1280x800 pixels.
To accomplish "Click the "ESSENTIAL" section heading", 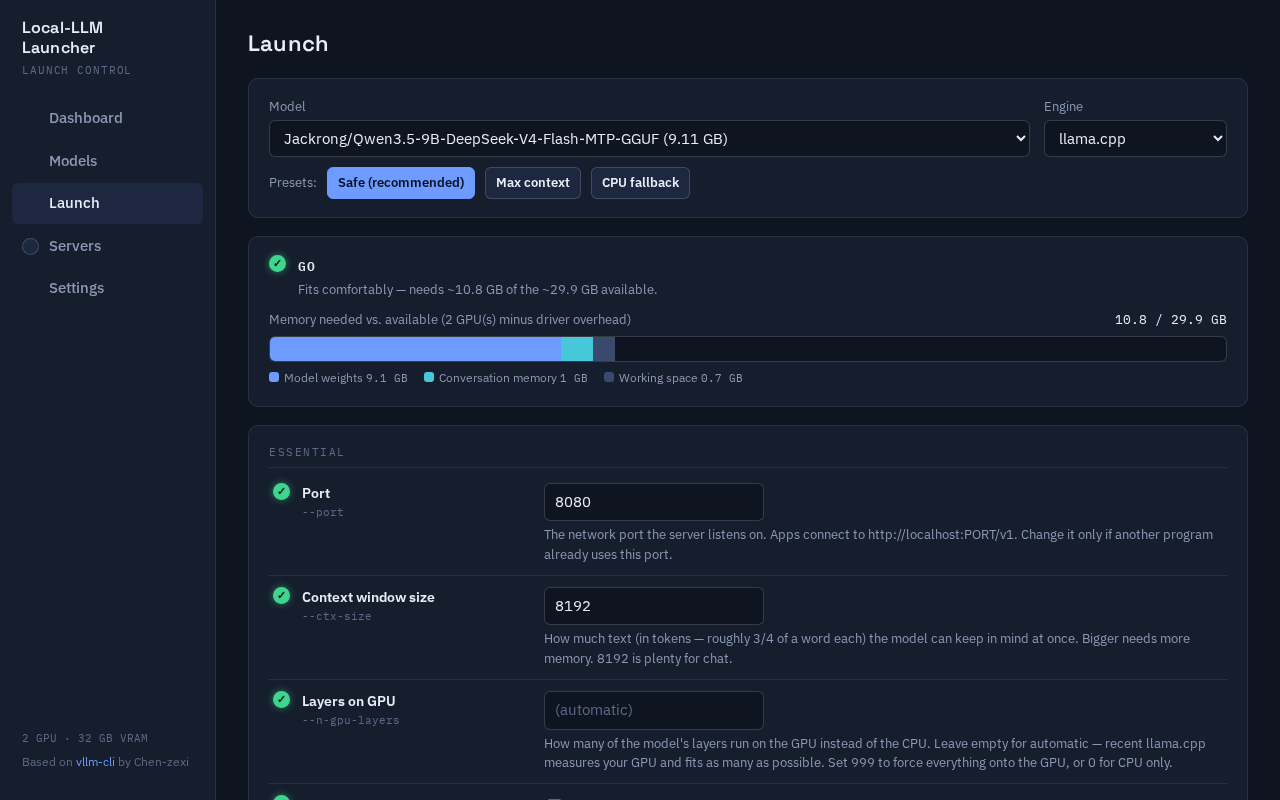I will click(307, 452).
